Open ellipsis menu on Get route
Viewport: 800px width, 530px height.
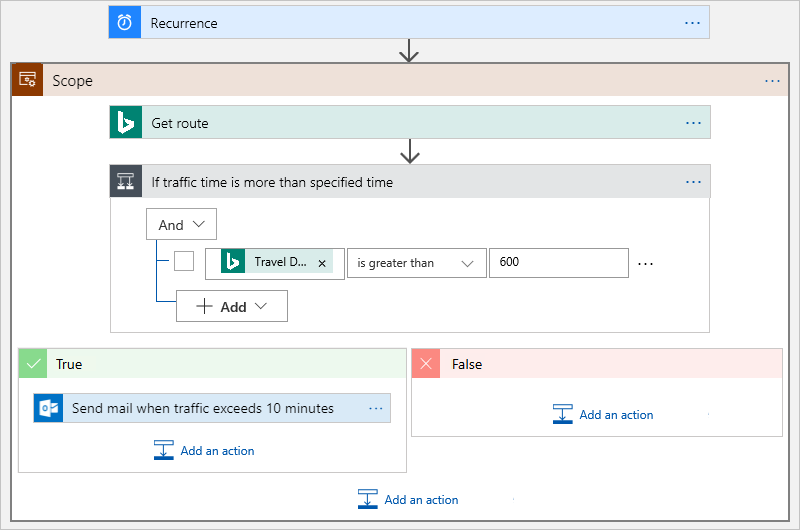pyautogui.click(x=693, y=123)
